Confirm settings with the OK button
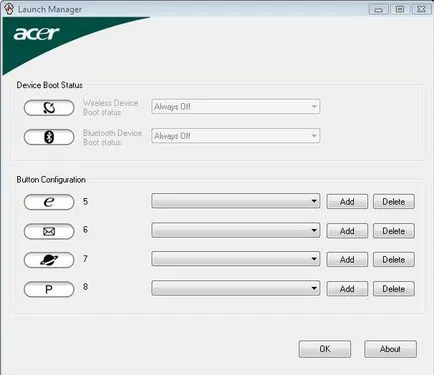 tap(325, 349)
